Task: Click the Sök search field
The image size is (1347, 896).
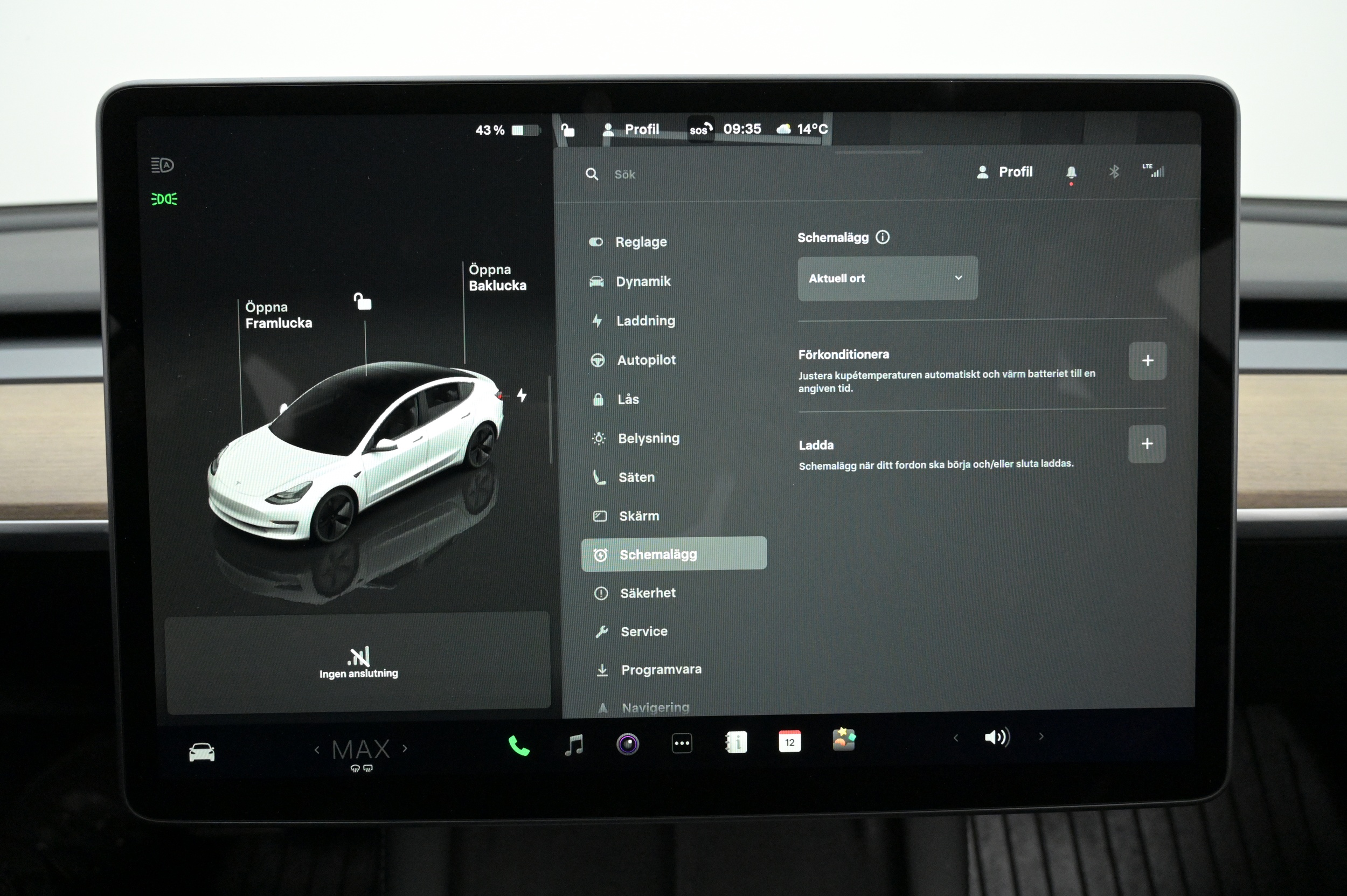Action: click(624, 174)
